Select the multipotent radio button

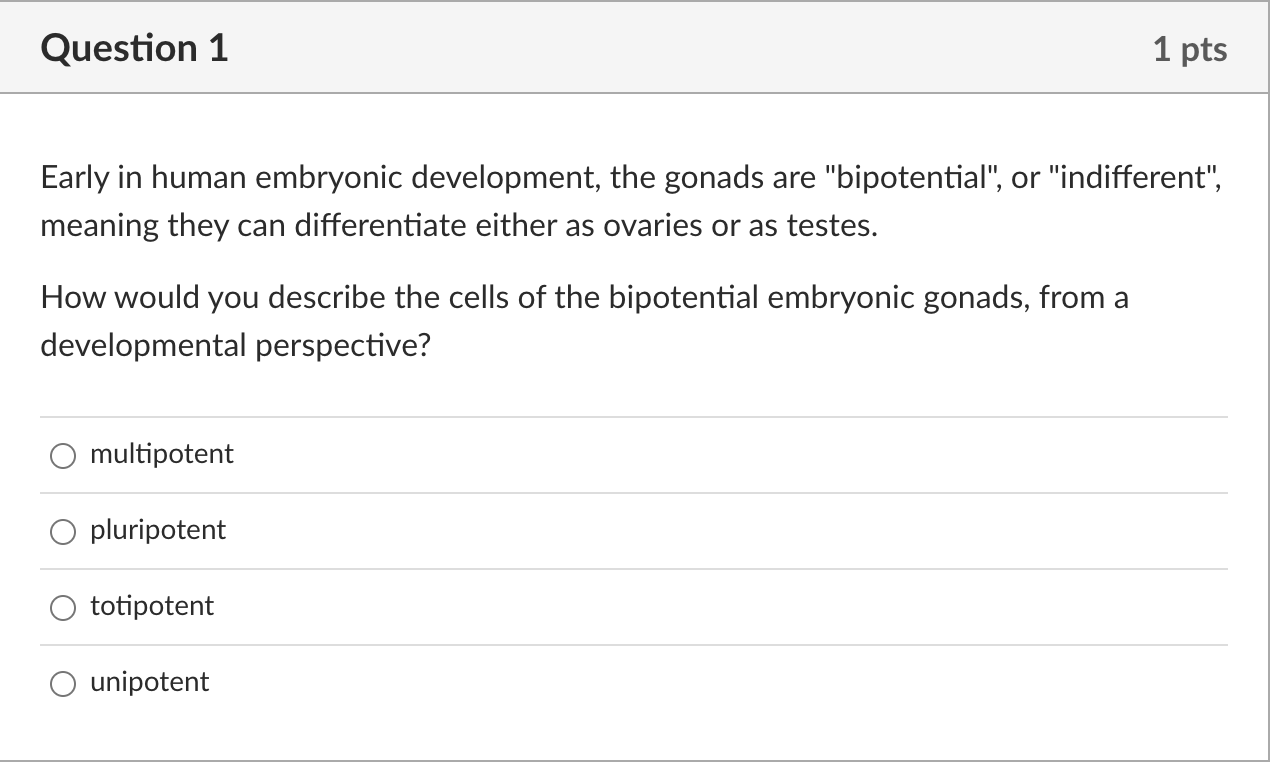pyautogui.click(x=63, y=456)
